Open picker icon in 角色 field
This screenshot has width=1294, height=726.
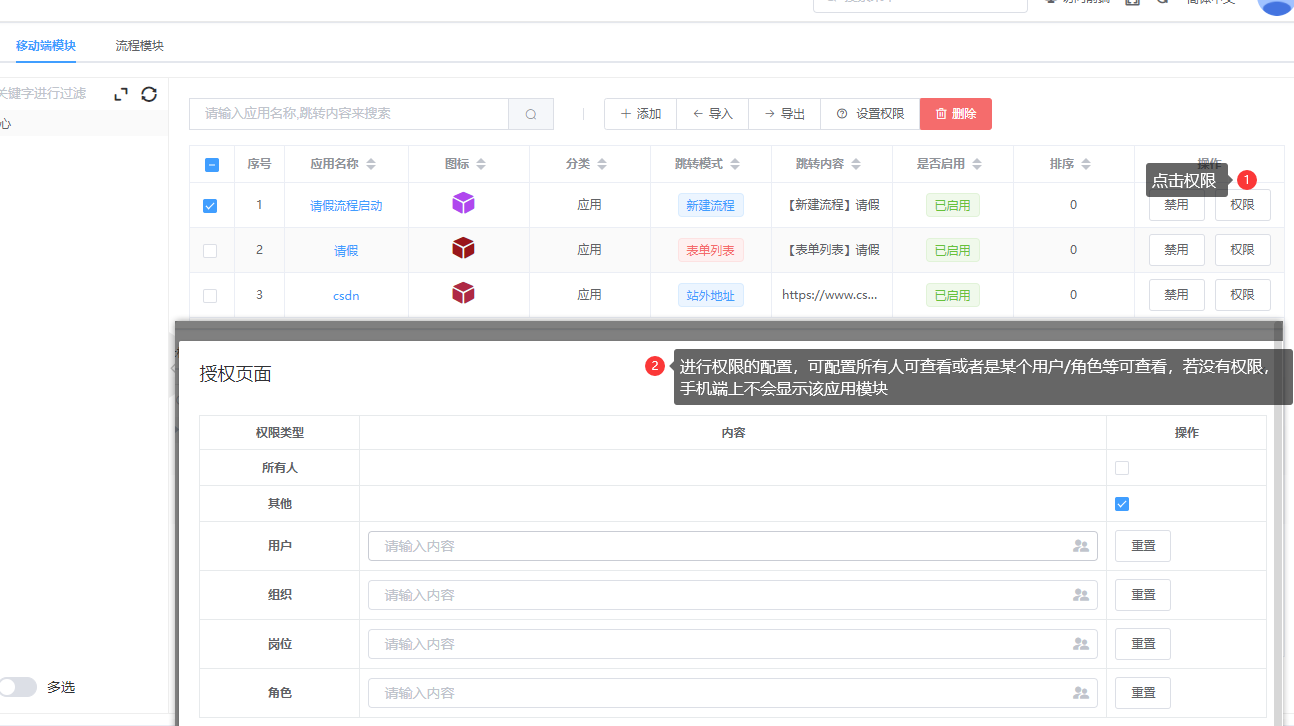click(1080, 693)
